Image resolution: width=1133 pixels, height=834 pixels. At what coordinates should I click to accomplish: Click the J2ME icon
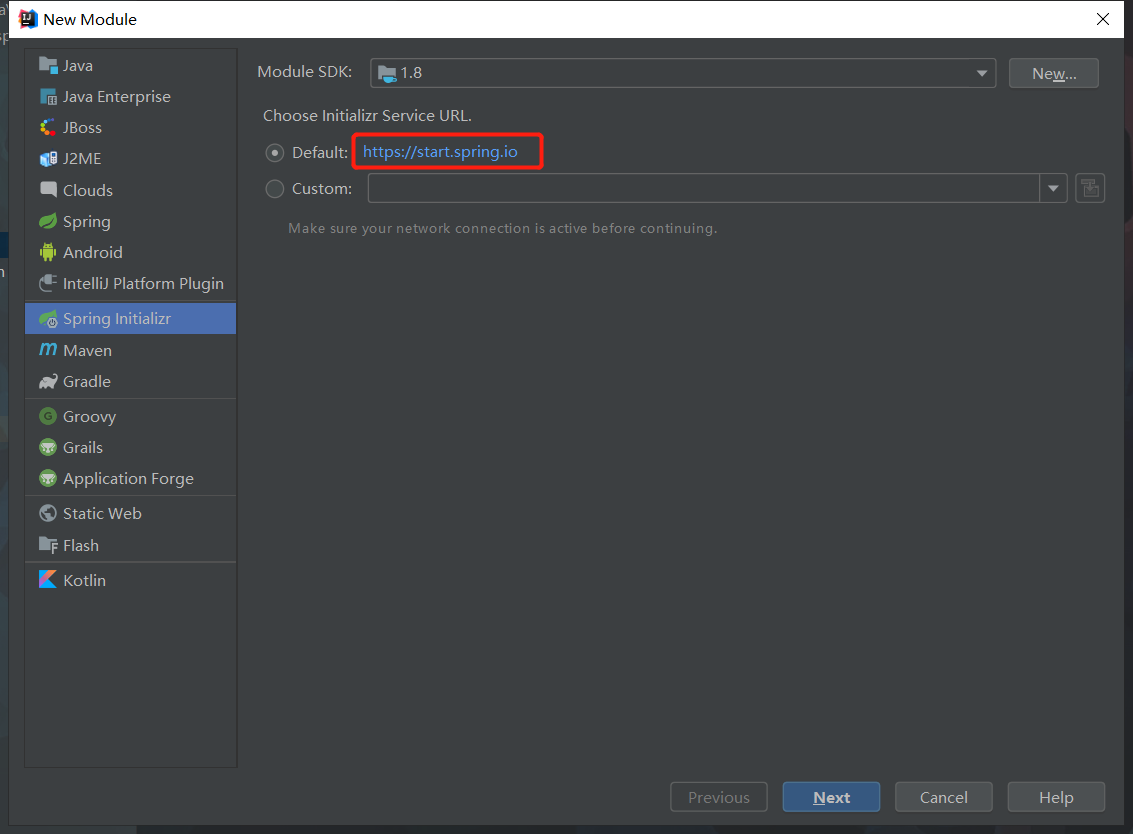tap(48, 158)
